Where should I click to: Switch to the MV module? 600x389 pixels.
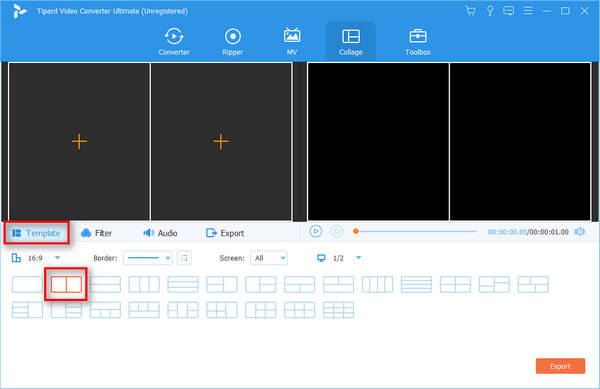click(x=292, y=42)
